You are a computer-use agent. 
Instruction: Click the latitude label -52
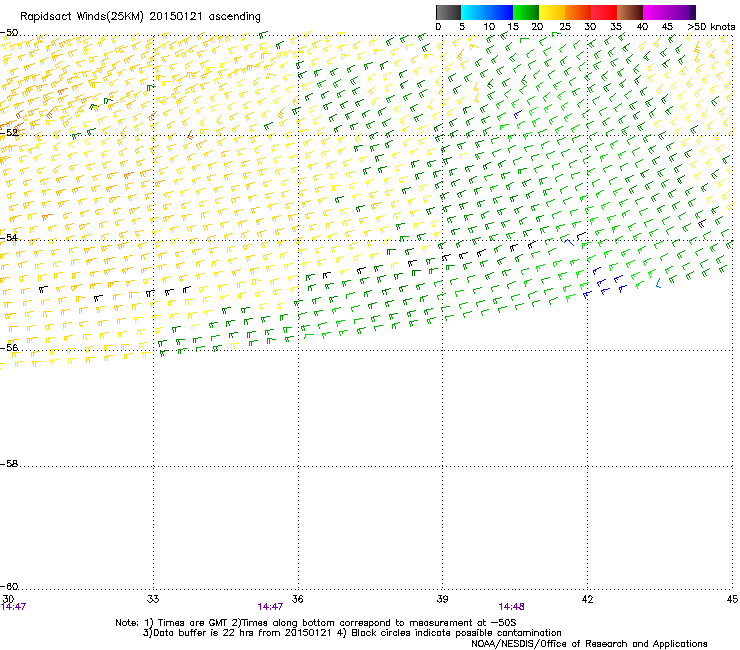click(9, 133)
